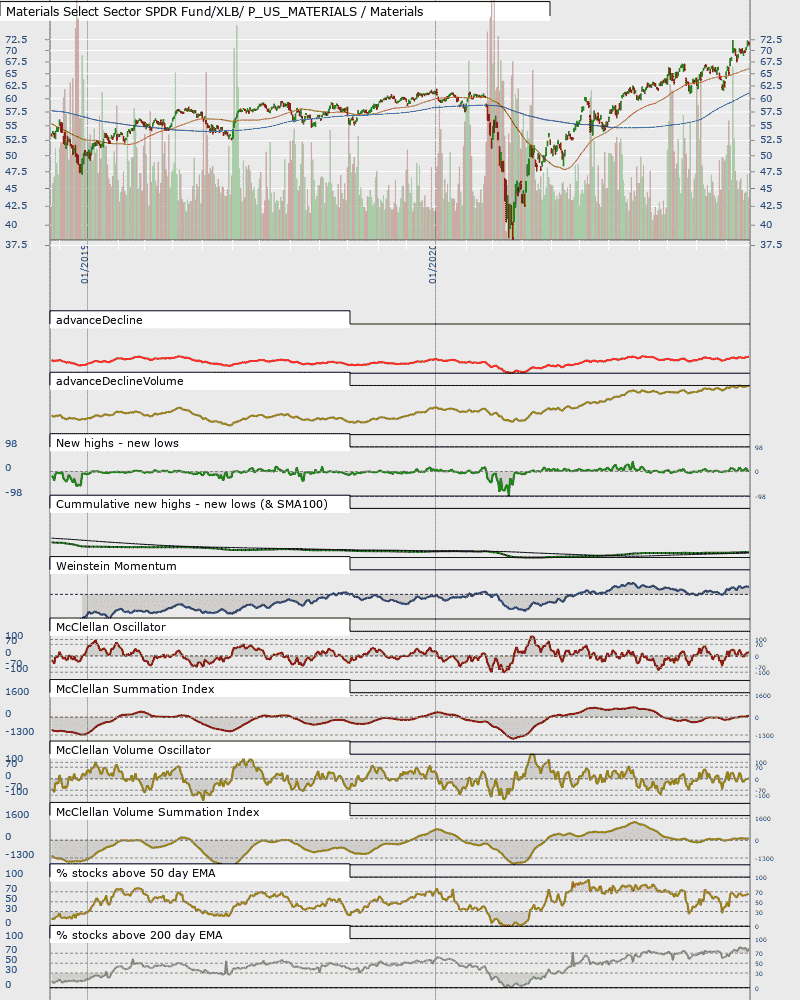This screenshot has width=800, height=1000.
Task: Click the 01/2019 date marker on time axis
Action: pos(84,265)
